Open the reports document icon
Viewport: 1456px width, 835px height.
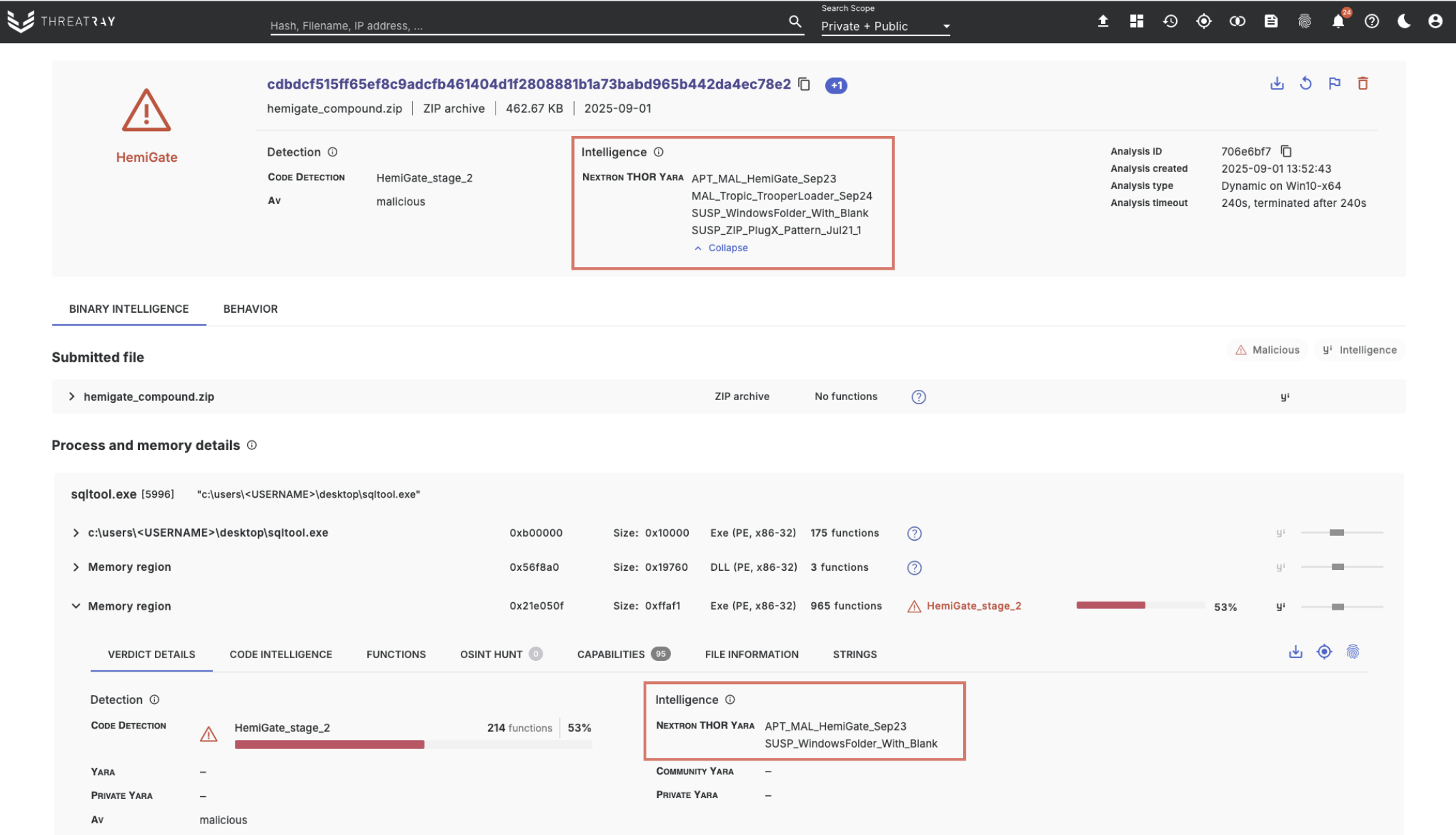1271,21
